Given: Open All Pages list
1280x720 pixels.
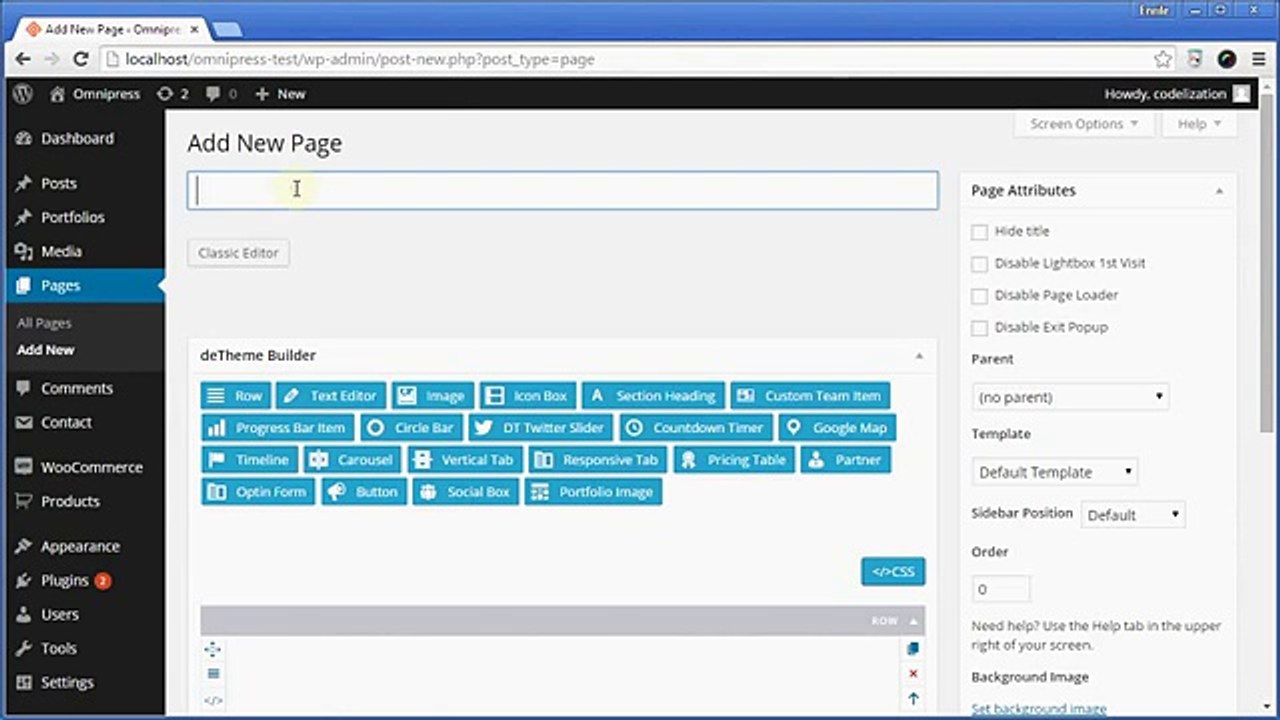Looking at the screenshot, I should click(44, 324).
